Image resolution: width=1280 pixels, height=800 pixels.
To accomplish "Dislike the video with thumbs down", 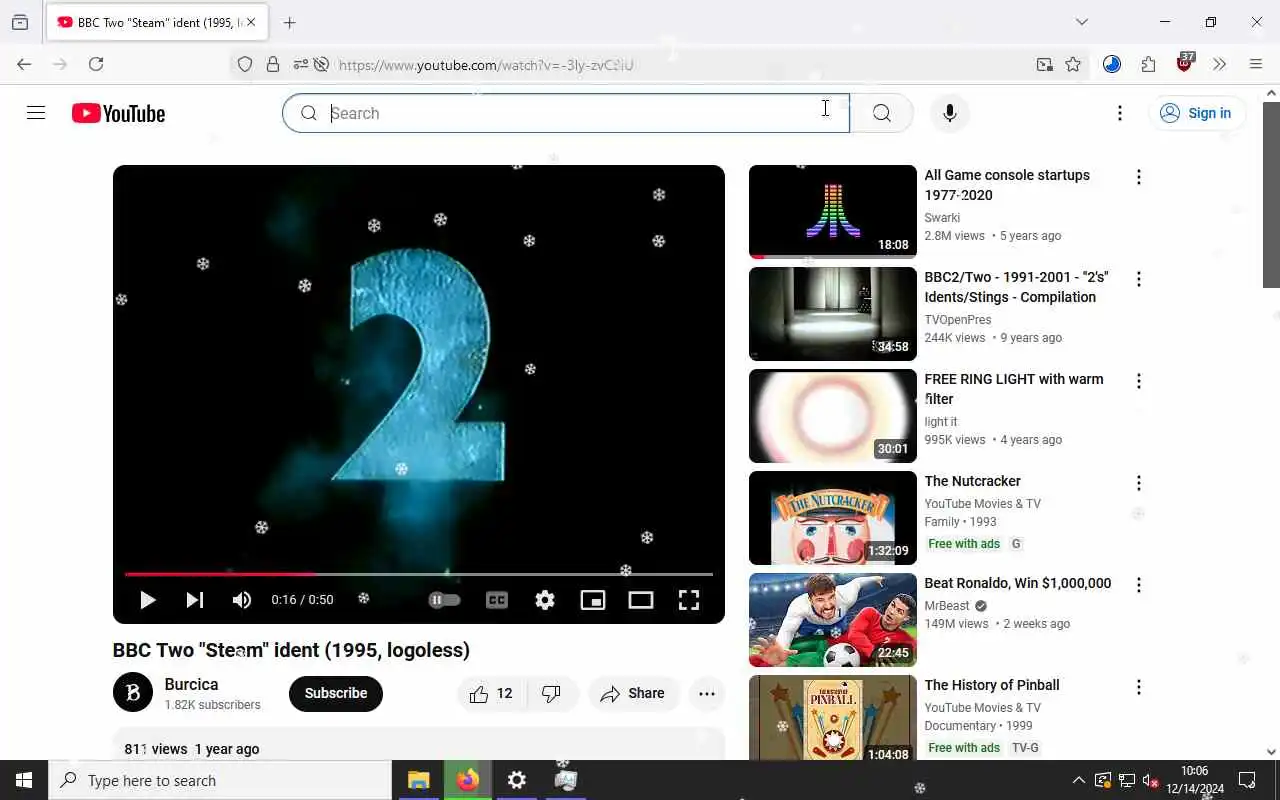I will click(552, 693).
